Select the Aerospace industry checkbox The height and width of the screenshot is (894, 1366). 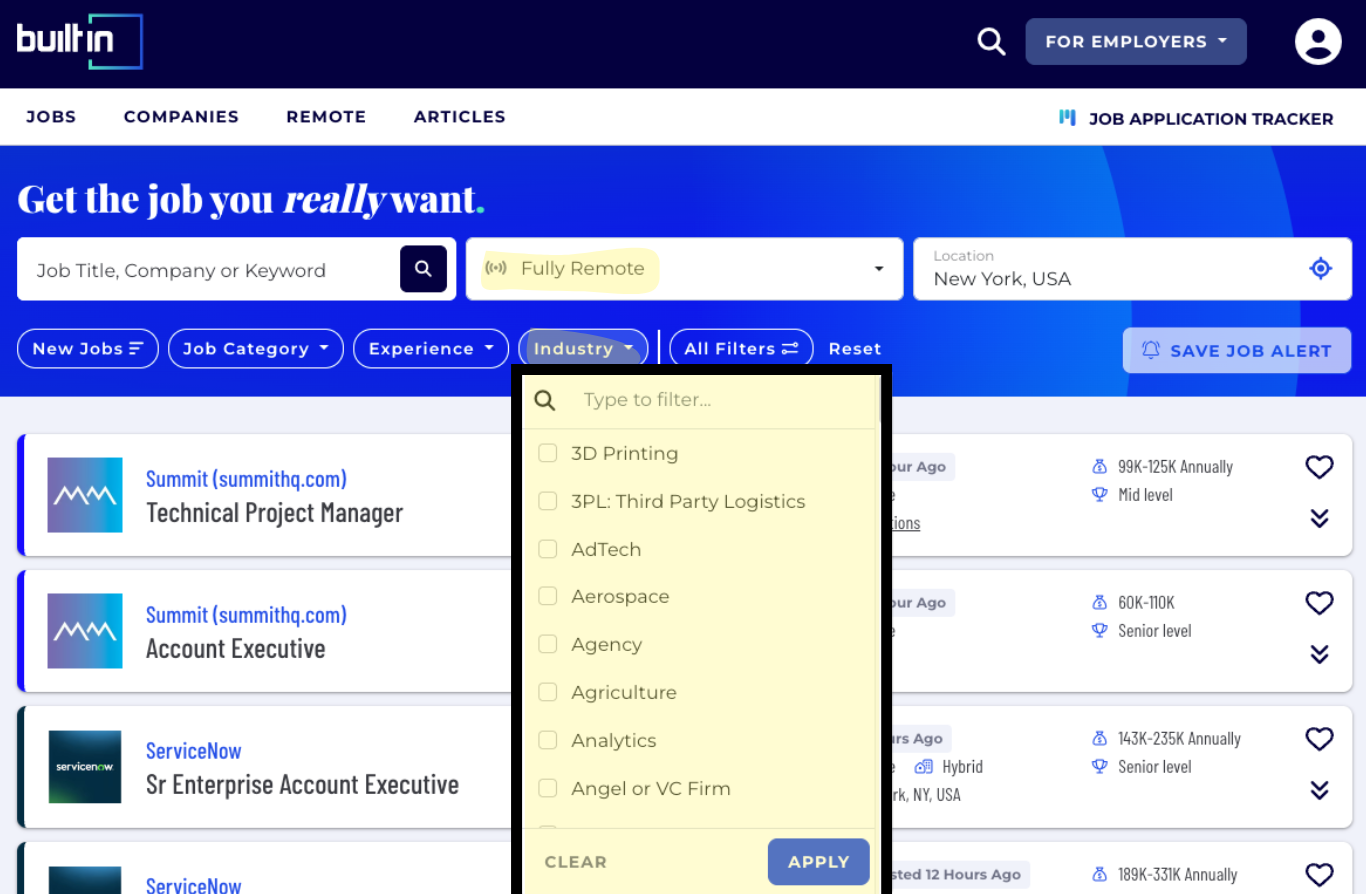(x=548, y=597)
